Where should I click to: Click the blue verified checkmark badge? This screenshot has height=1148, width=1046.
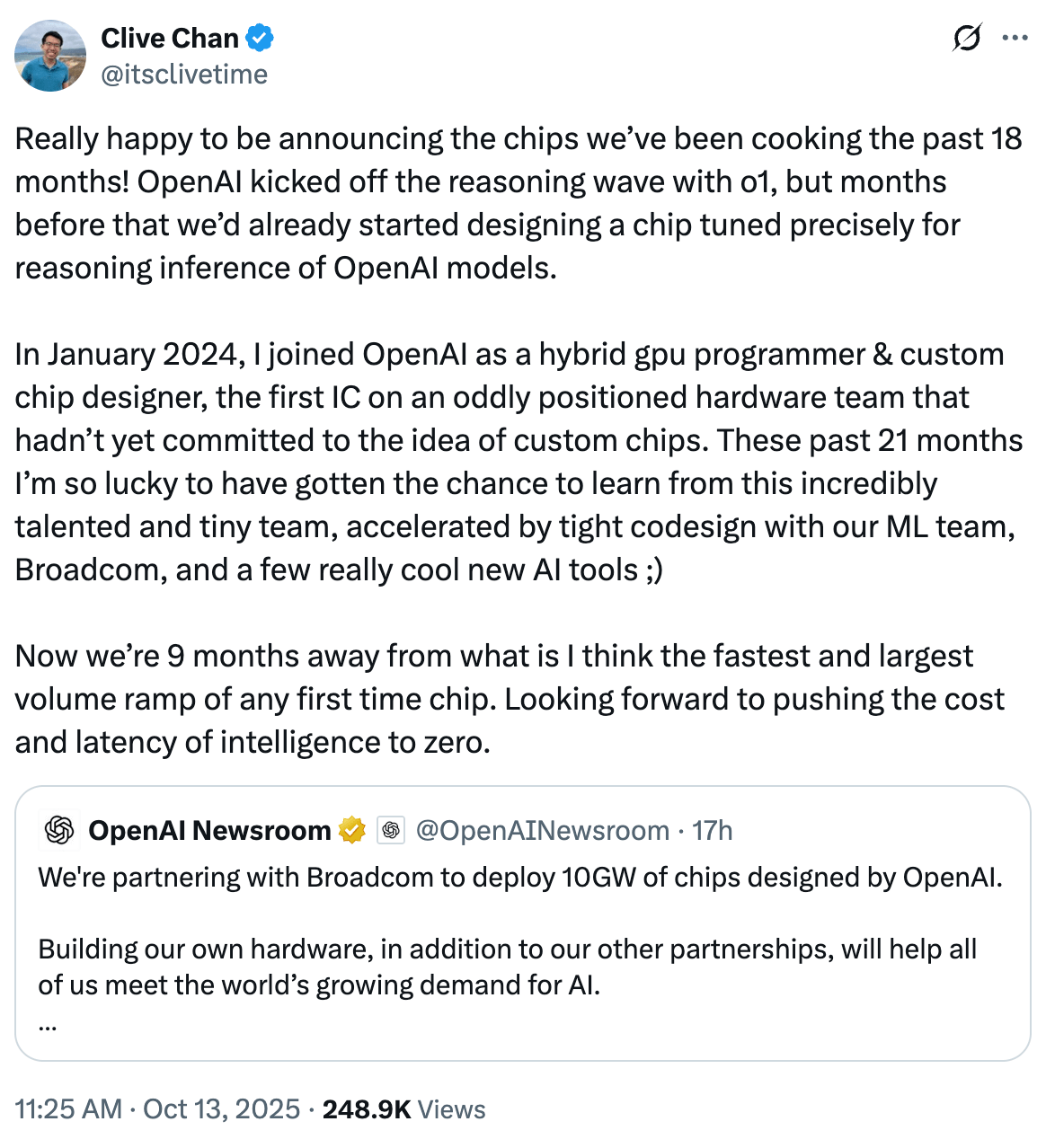[261, 38]
